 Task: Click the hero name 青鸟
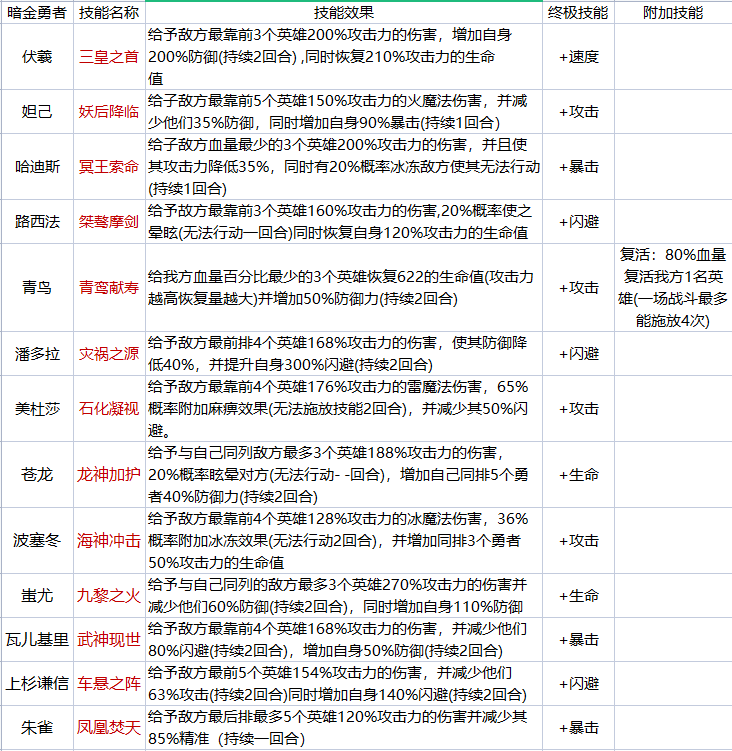tap(37, 287)
